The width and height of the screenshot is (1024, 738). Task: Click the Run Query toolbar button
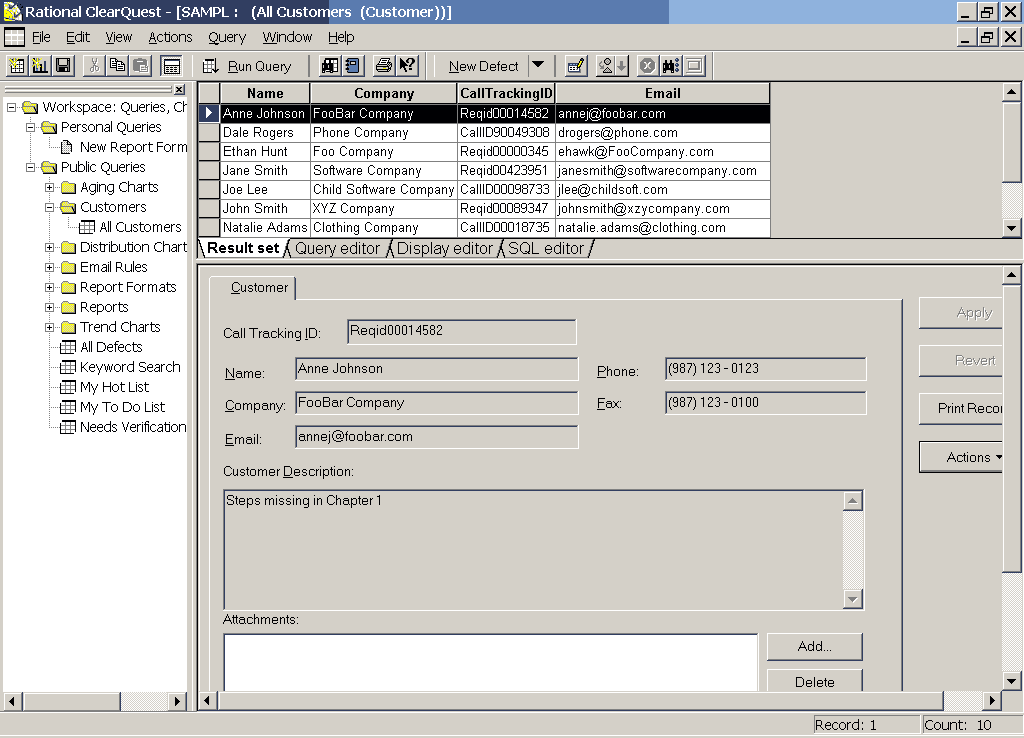point(248,66)
